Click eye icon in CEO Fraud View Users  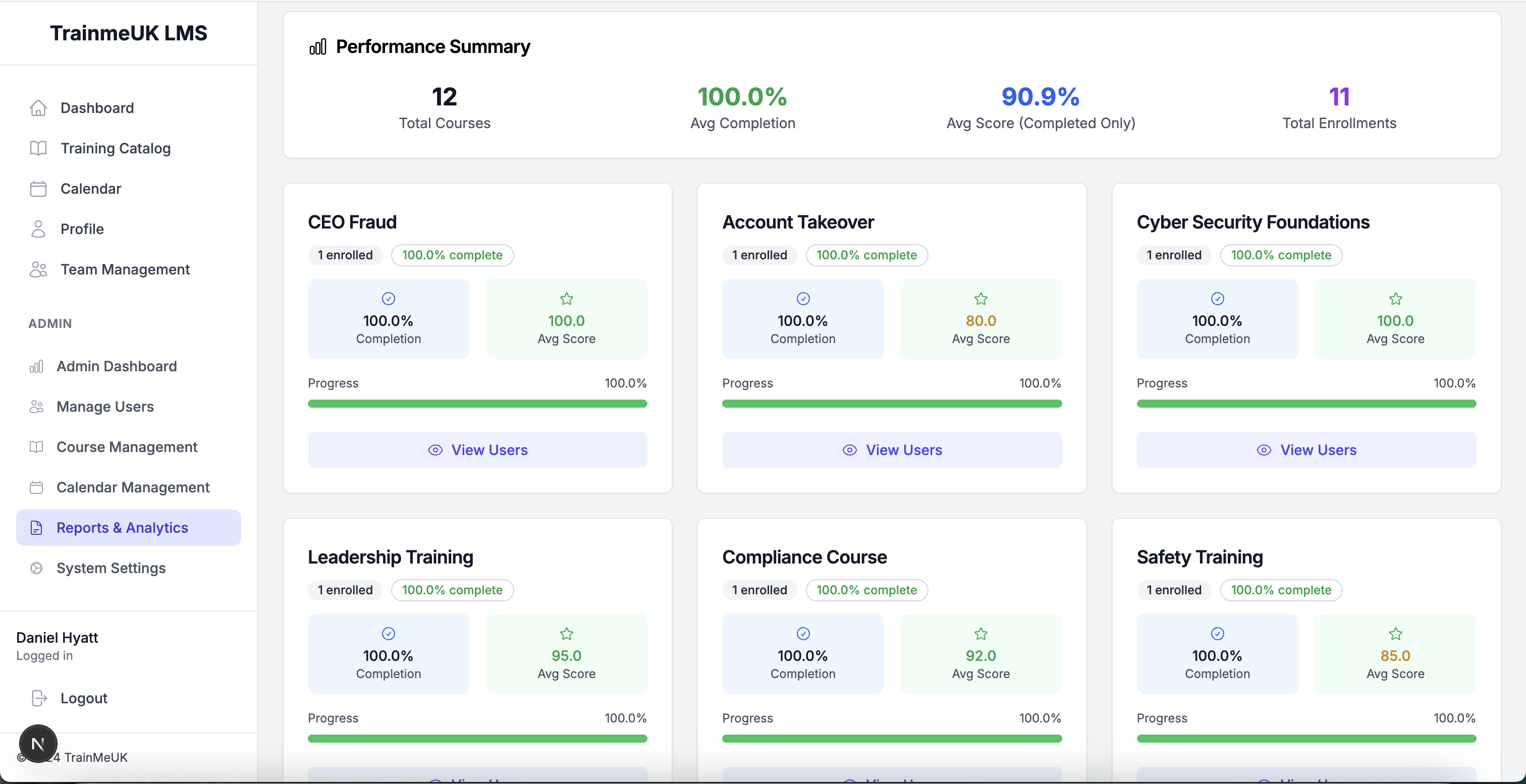coord(435,451)
